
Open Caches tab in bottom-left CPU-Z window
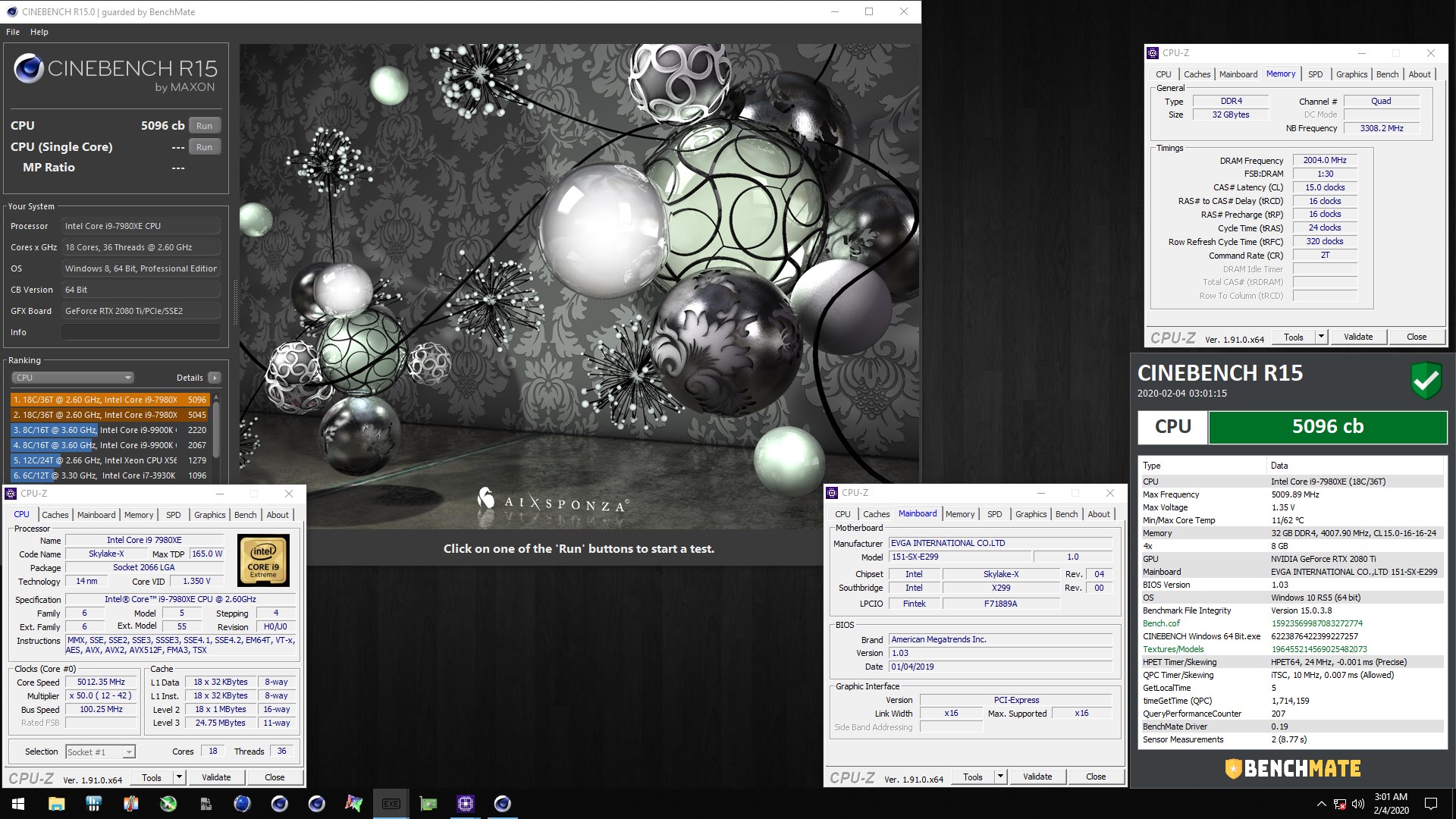coord(55,515)
